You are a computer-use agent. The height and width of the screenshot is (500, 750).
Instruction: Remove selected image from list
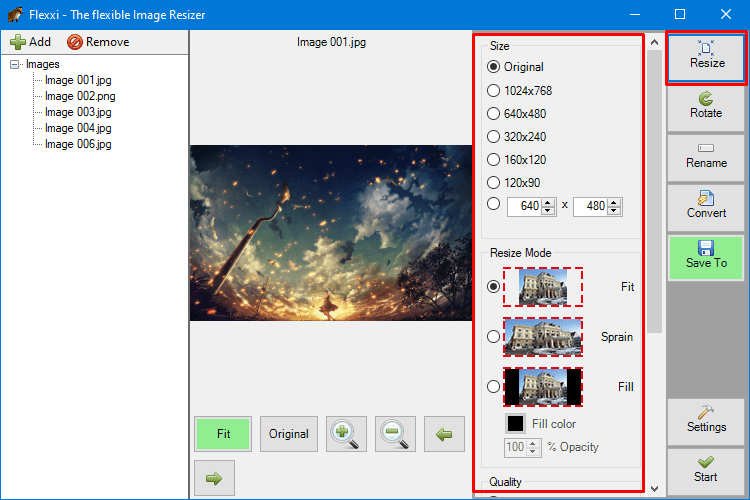[x=98, y=42]
